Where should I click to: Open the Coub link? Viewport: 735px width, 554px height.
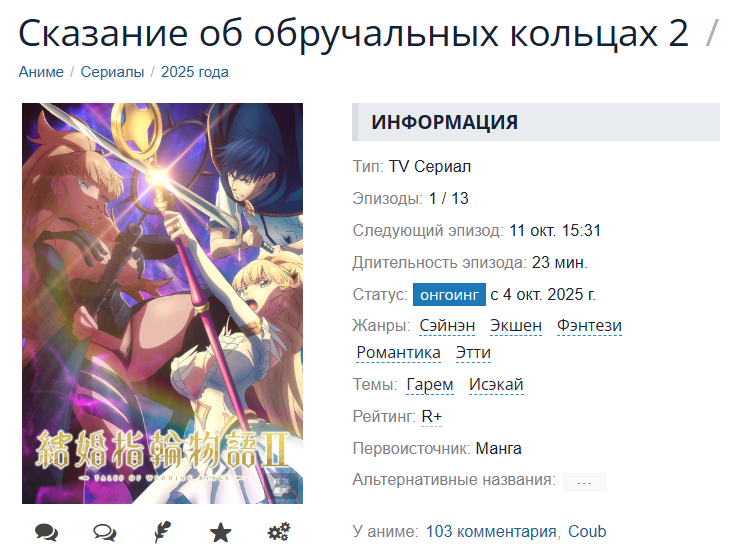587,532
